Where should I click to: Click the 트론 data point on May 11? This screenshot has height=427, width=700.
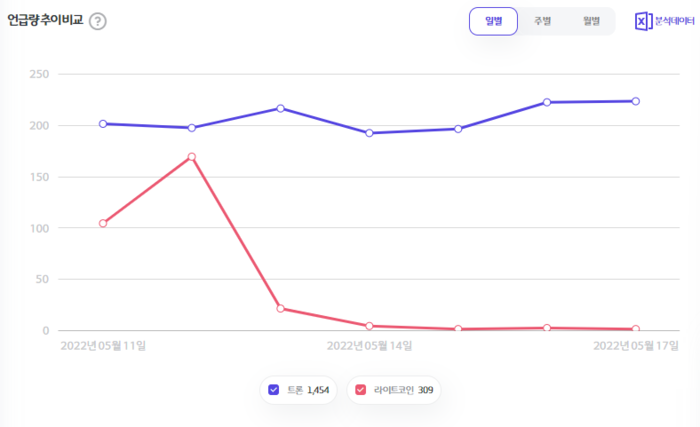pyautogui.click(x=103, y=124)
